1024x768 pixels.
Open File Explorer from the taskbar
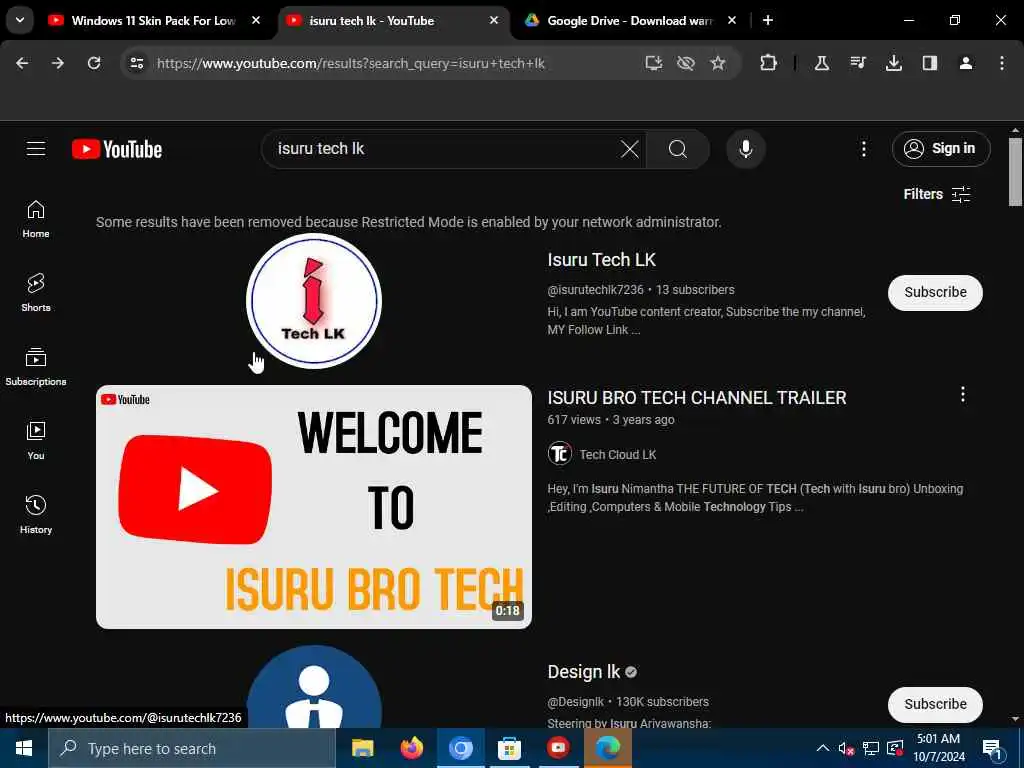click(x=362, y=748)
